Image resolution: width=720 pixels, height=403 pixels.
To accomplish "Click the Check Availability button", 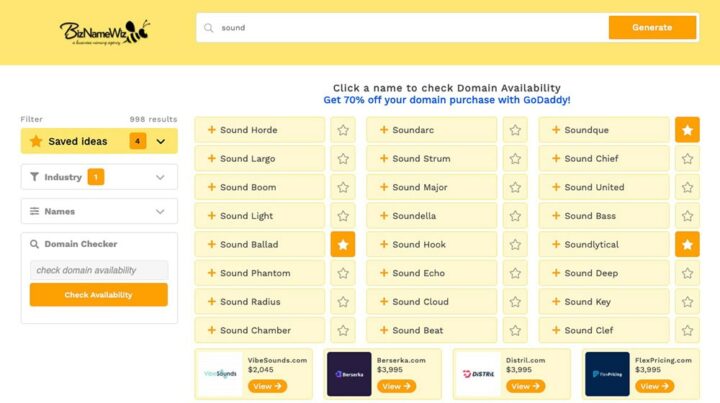I will 99,295.
